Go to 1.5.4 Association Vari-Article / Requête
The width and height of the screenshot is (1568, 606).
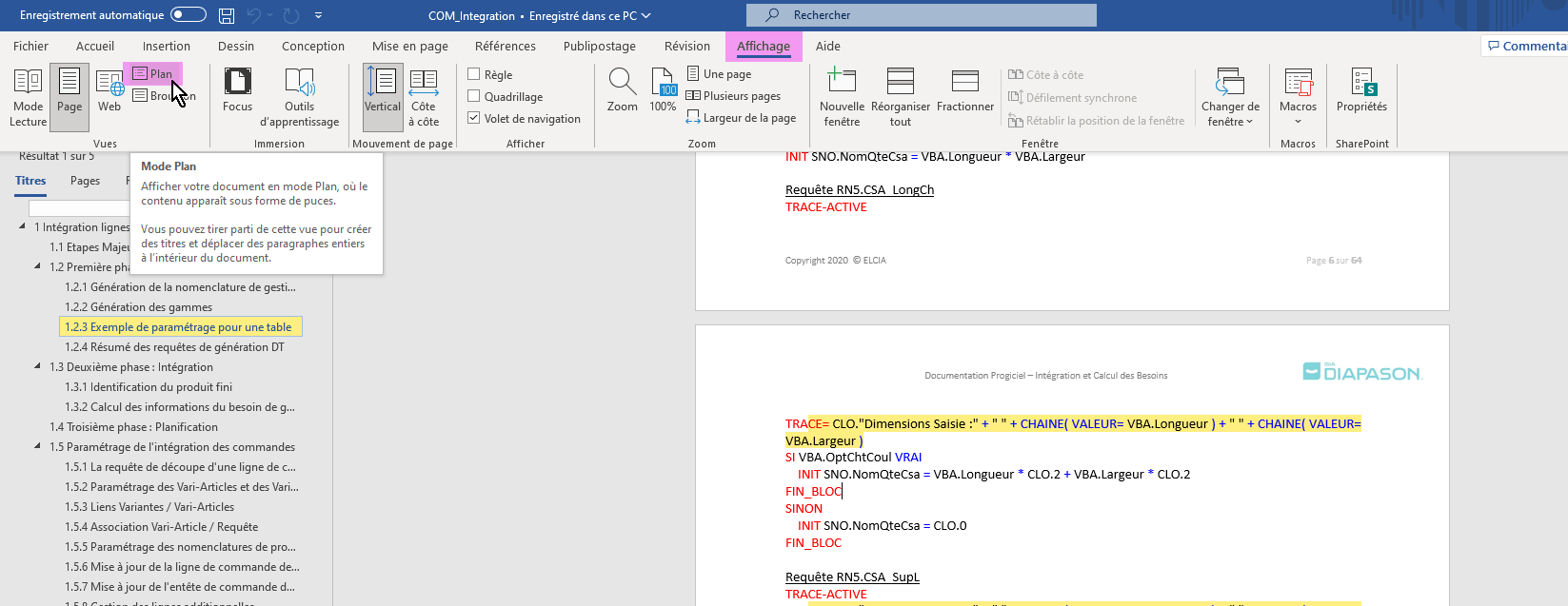tap(162, 526)
